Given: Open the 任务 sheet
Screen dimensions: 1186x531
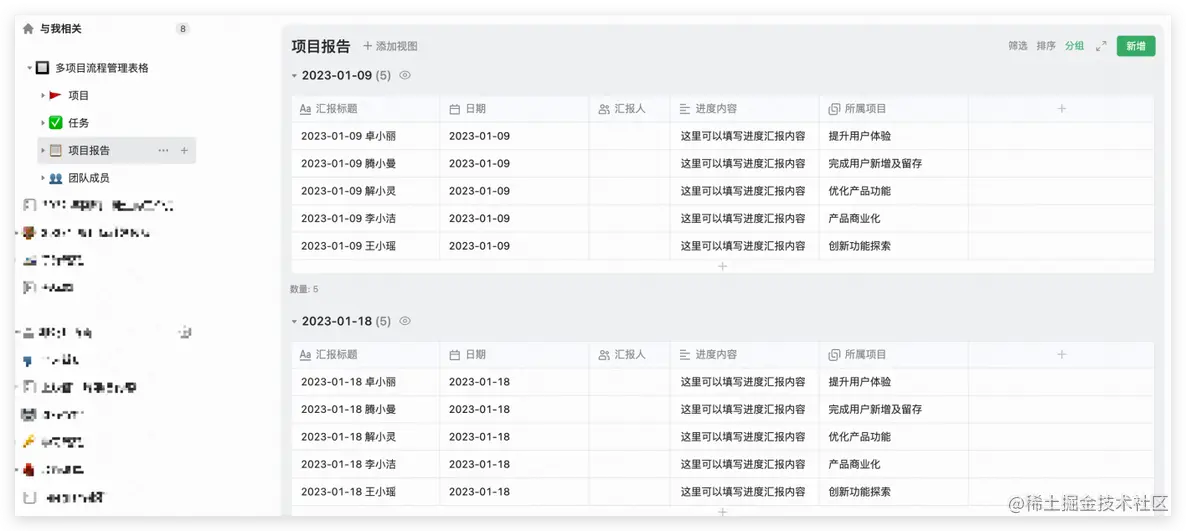Looking at the screenshot, I should click(79, 123).
